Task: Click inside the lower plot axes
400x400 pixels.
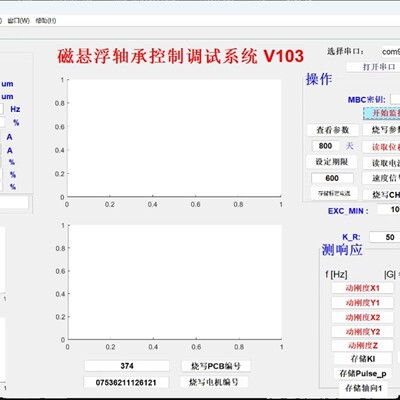Action: [175, 282]
